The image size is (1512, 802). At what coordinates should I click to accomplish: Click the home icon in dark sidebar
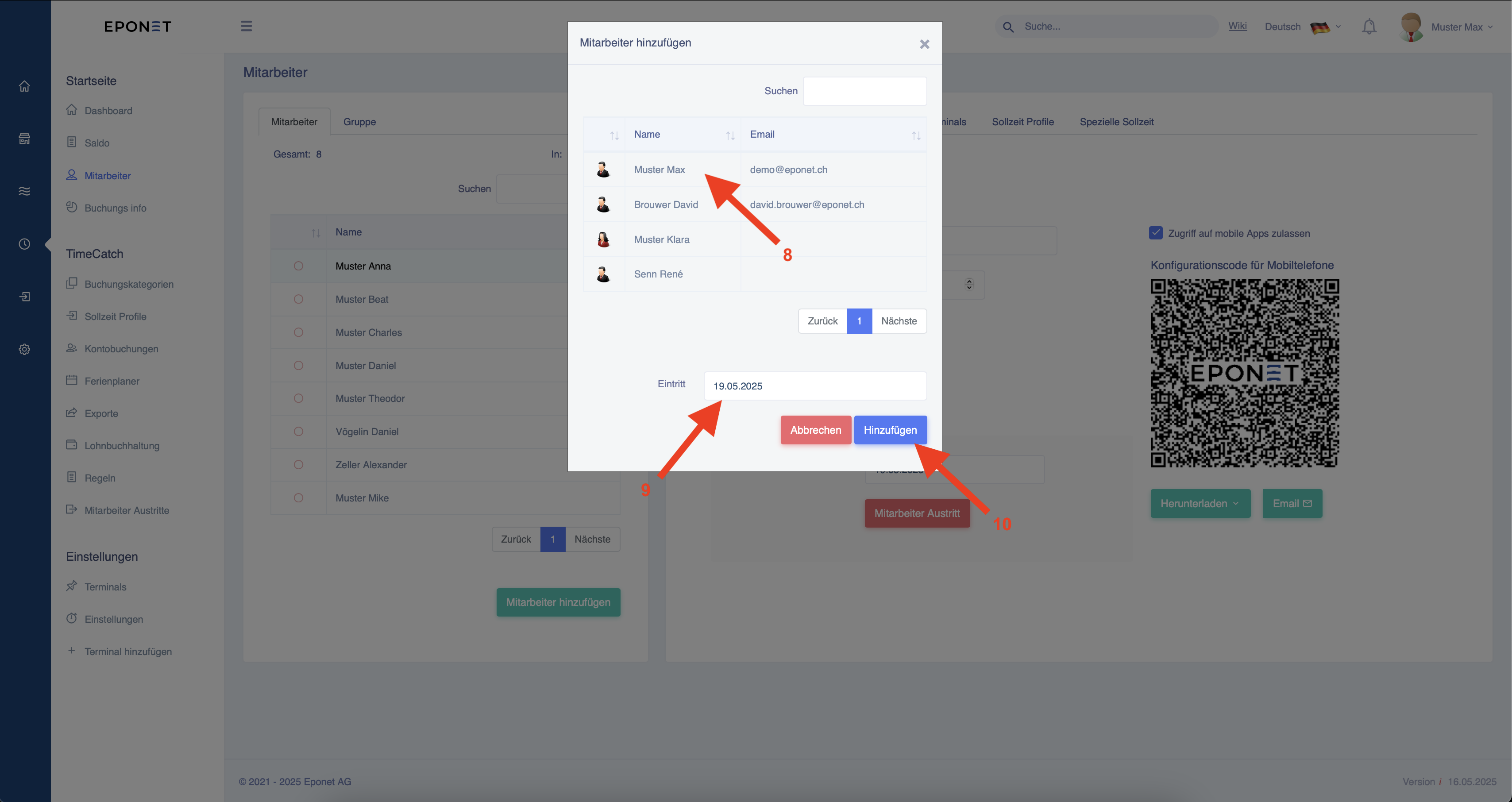point(24,86)
